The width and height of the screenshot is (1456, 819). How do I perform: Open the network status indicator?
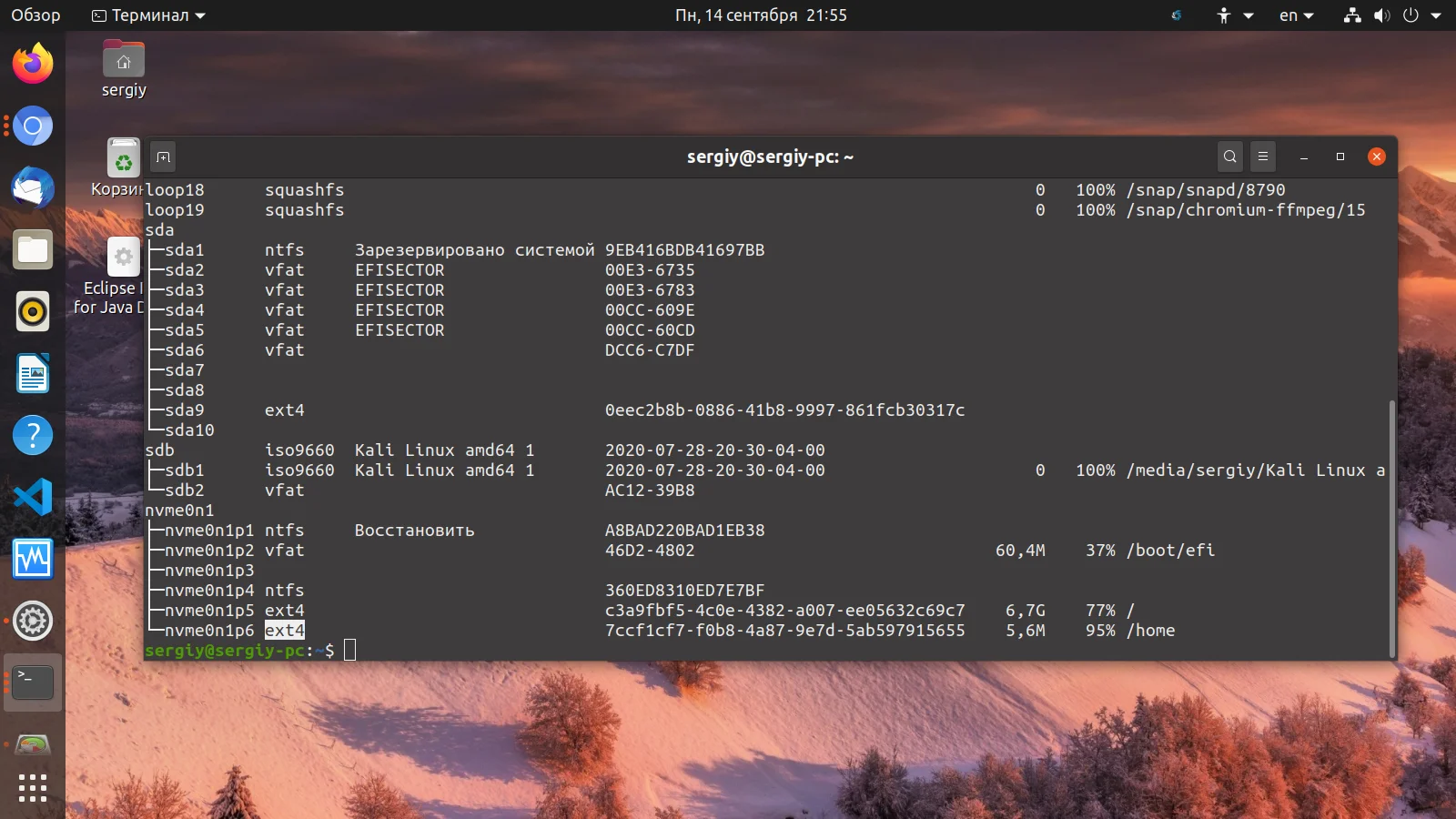pyautogui.click(x=1352, y=15)
